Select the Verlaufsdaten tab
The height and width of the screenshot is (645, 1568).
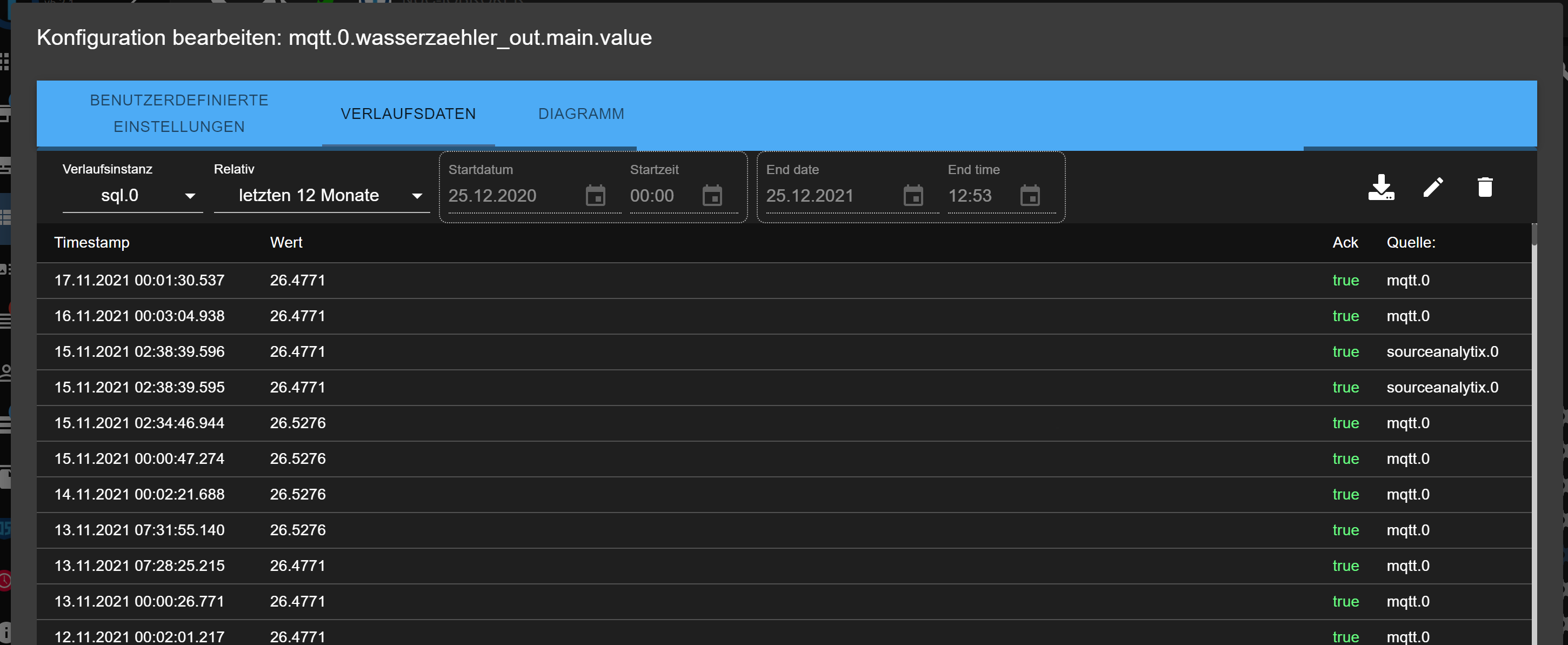coord(408,114)
